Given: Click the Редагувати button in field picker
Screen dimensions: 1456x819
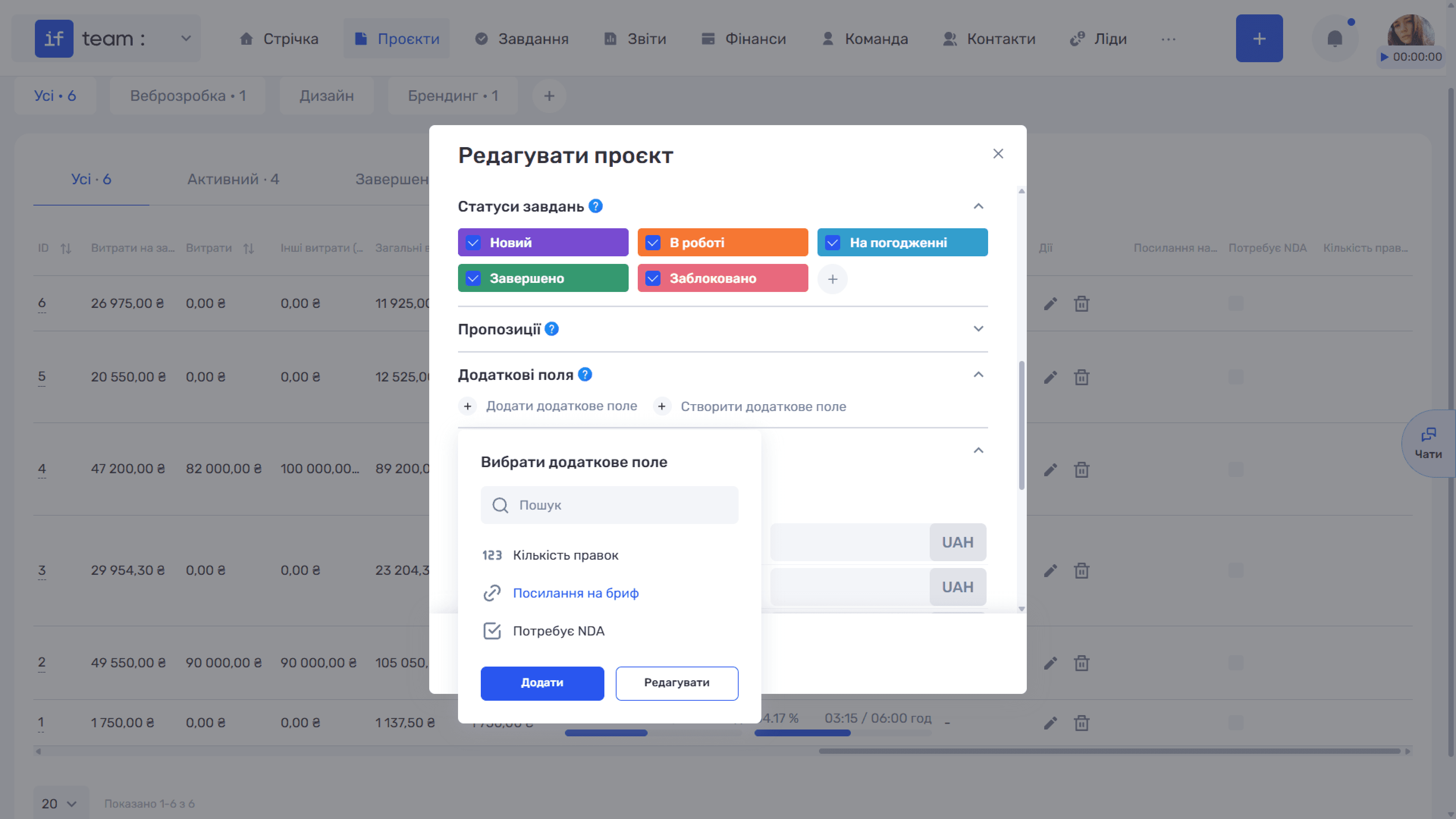Looking at the screenshot, I should click(676, 683).
